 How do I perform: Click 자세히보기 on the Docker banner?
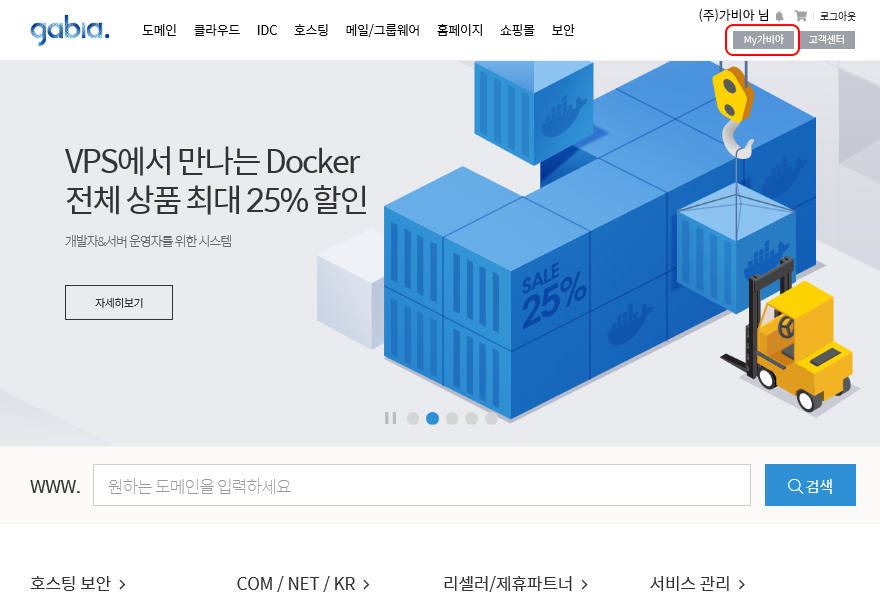click(119, 303)
